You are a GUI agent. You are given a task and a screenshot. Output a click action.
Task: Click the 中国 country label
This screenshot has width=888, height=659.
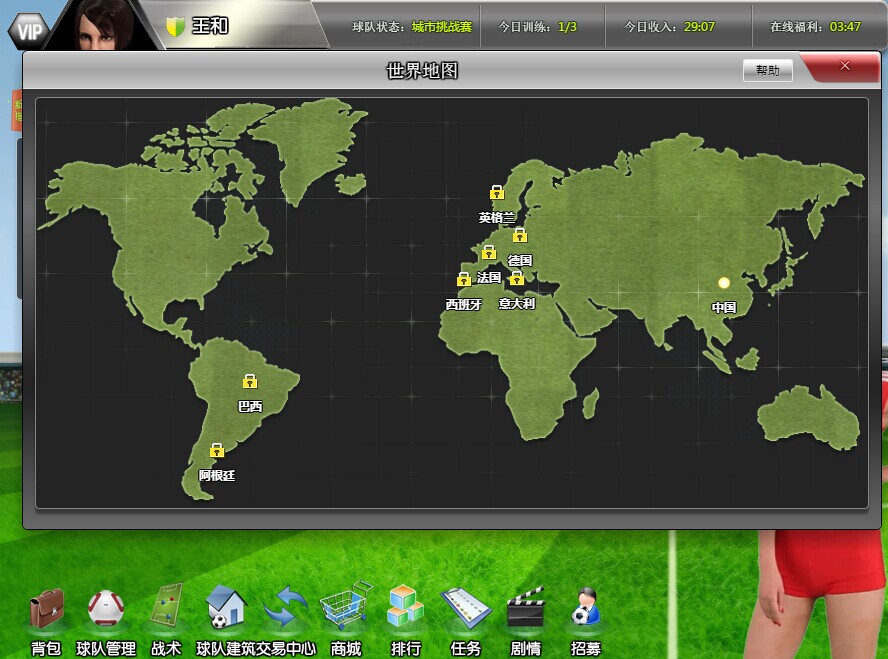pyautogui.click(x=724, y=307)
